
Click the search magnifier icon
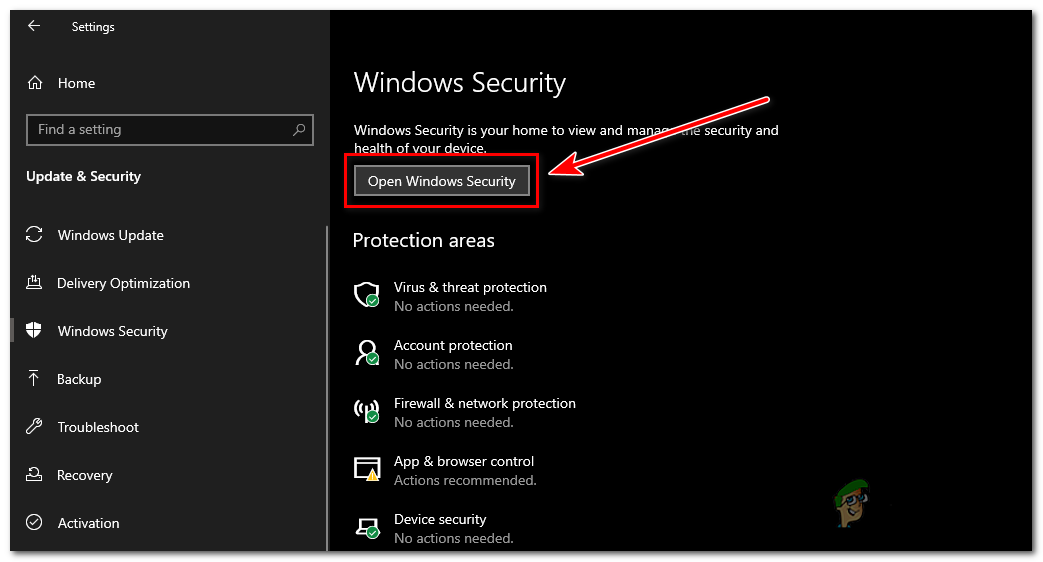coord(299,130)
